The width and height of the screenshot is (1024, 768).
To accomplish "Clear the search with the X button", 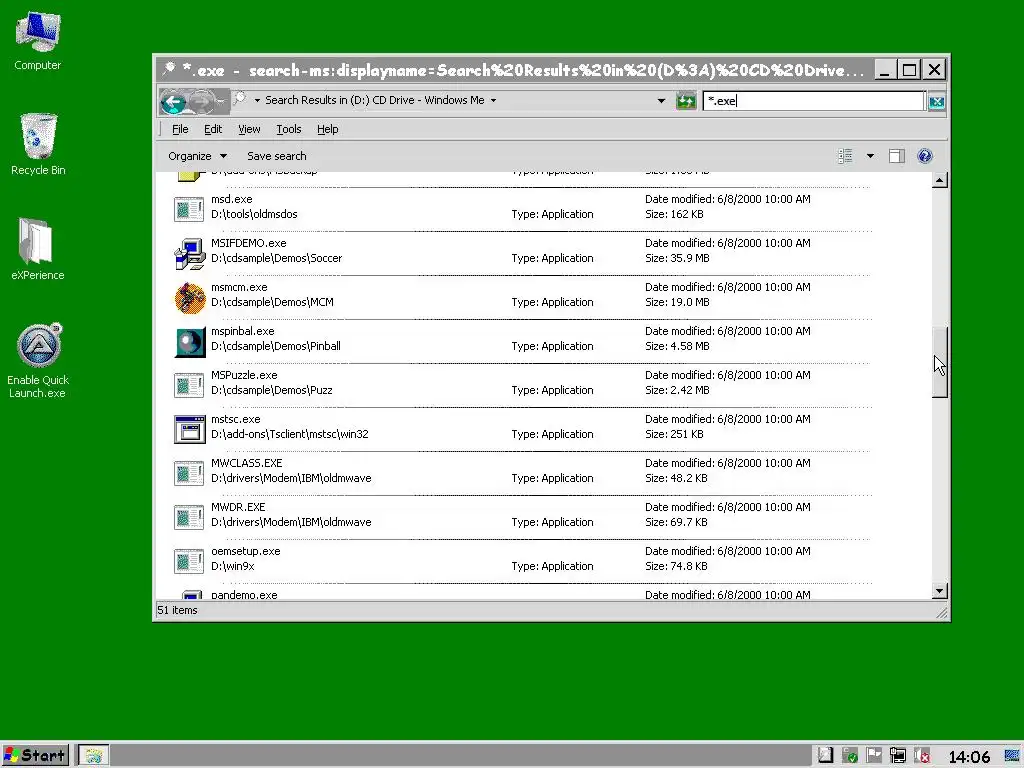I will click(x=936, y=101).
